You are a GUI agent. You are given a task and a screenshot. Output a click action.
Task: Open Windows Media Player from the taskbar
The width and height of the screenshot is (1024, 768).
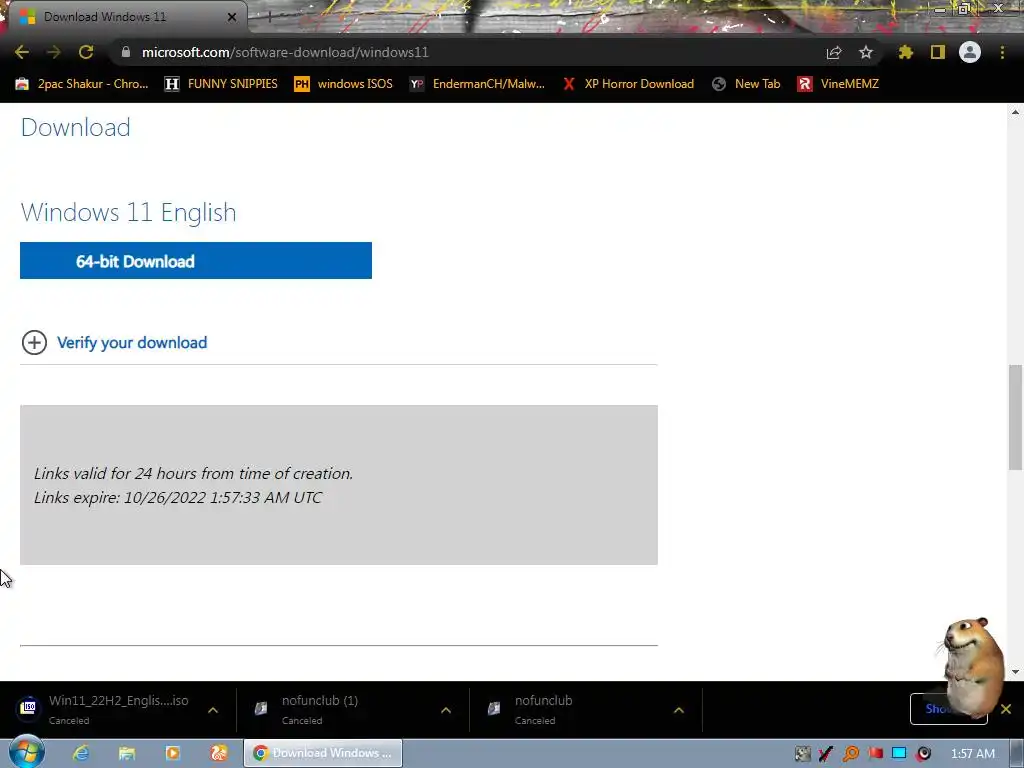[x=173, y=753]
